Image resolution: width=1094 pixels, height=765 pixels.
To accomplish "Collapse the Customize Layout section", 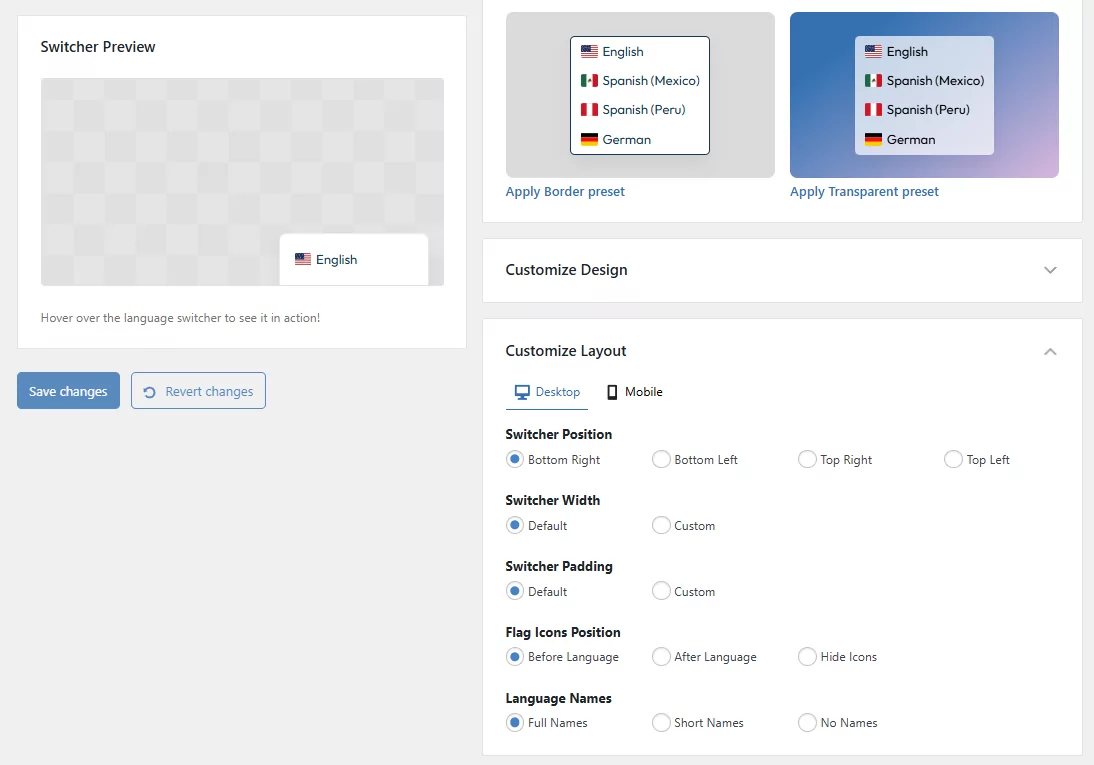I will [x=1049, y=351].
